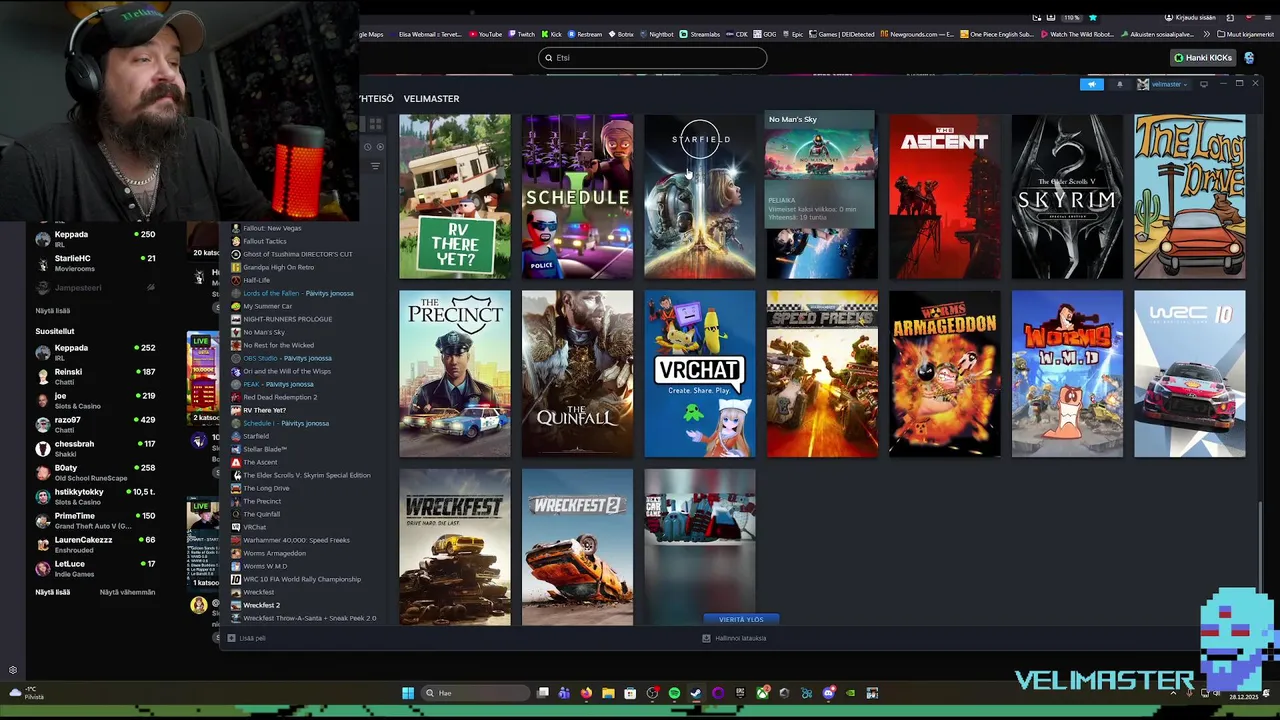The image size is (1280, 720).
Task: Open the PrimeTime channel
Action: 94,521
